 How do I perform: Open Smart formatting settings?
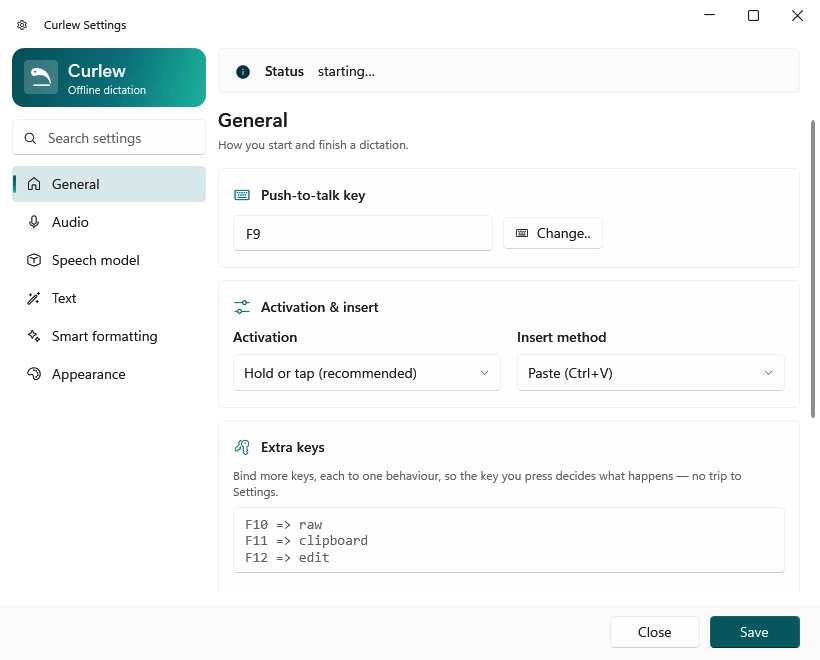[x=109, y=336]
